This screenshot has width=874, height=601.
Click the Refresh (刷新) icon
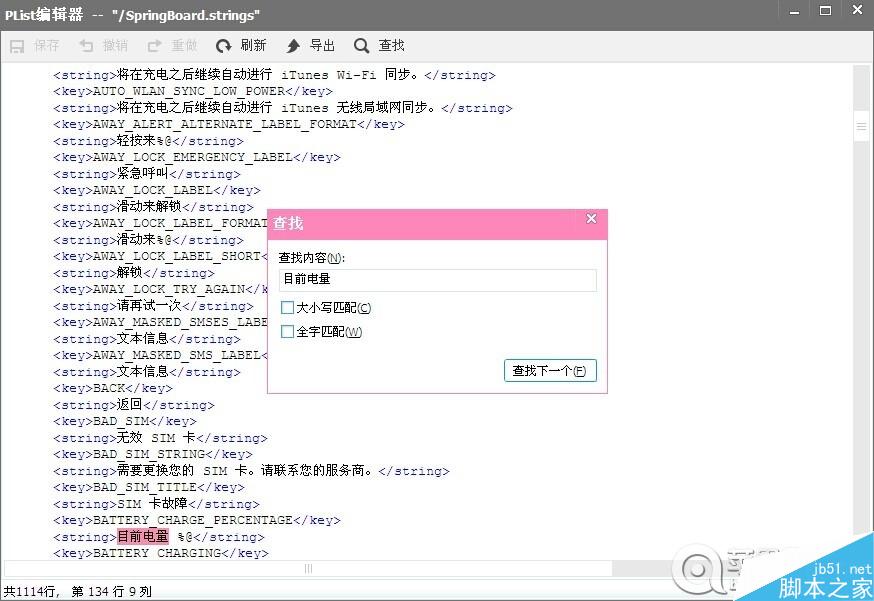pos(224,46)
